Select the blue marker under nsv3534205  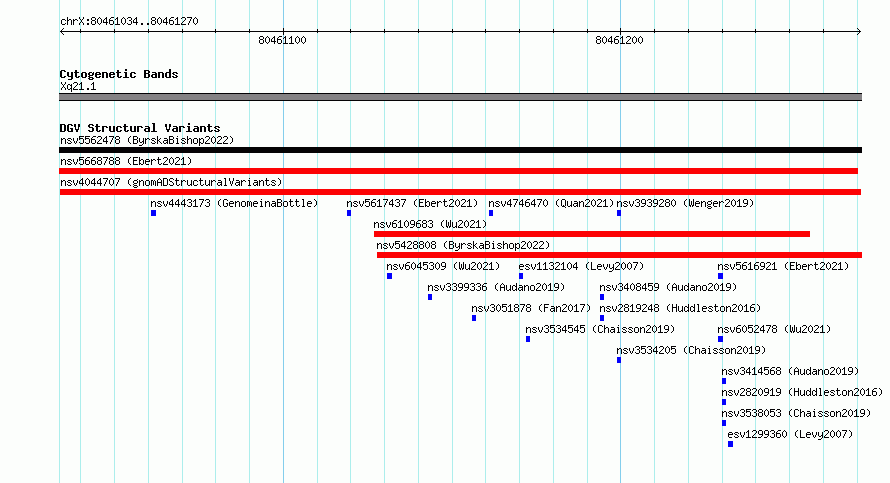point(619,360)
